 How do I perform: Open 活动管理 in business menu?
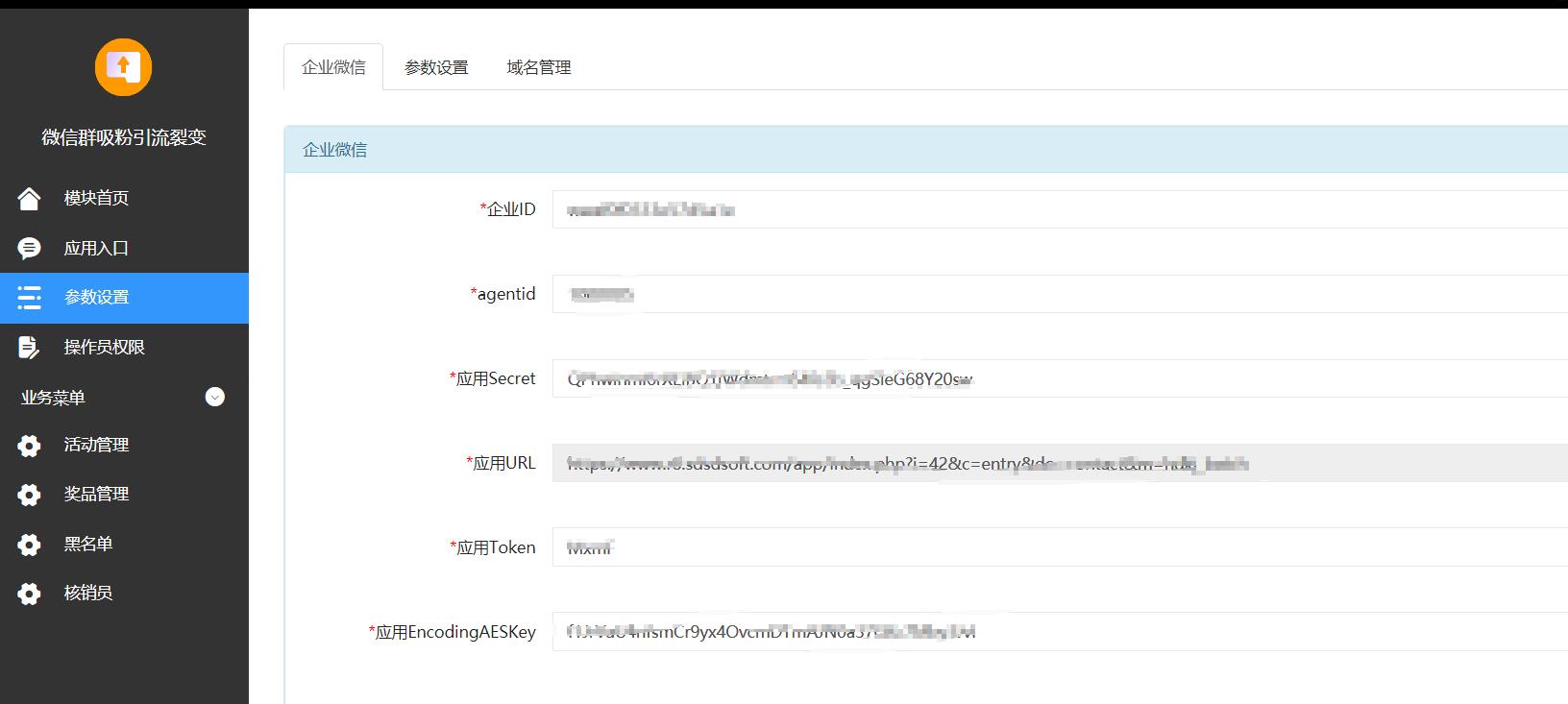124,445
